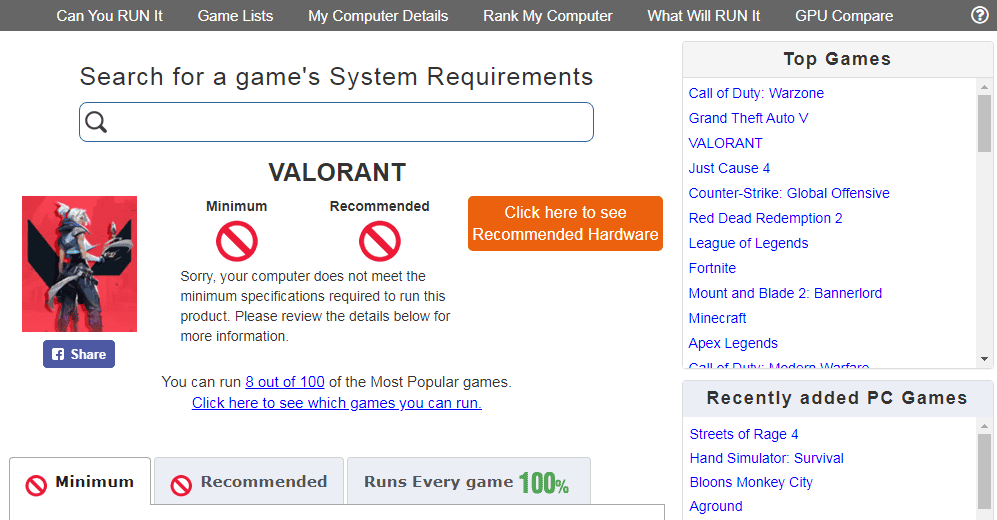Image resolution: width=997 pixels, height=520 pixels.
Task: Open Call of Duty: Warzone from Top Games
Action: 756,93
